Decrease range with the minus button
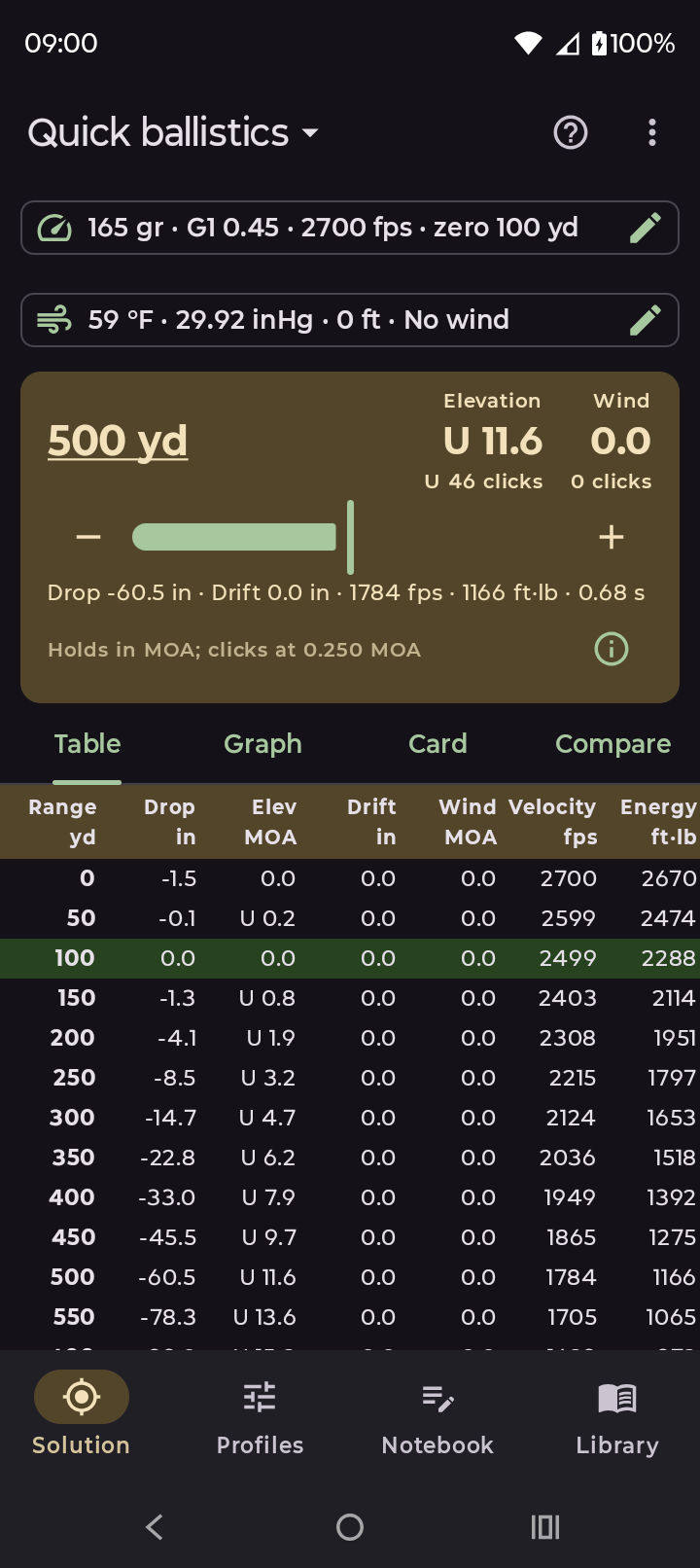The image size is (700, 1568). point(88,537)
